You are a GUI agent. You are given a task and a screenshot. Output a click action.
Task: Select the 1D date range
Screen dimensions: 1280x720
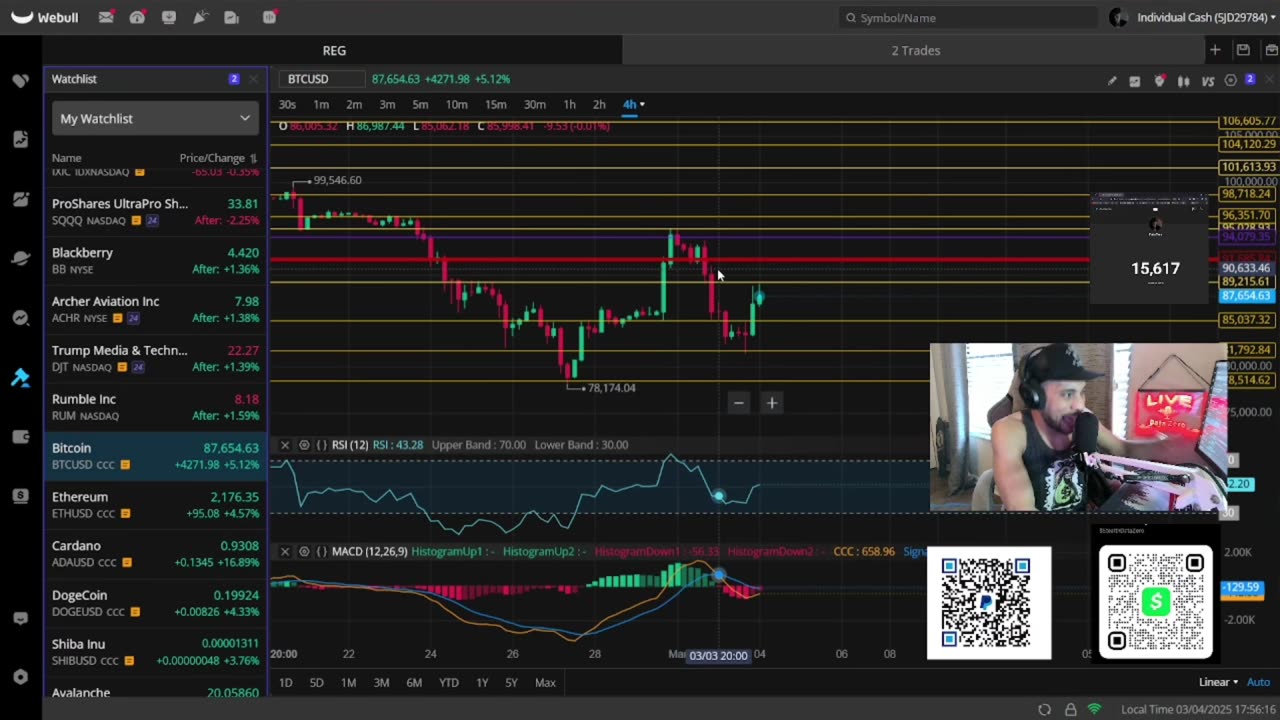click(285, 682)
